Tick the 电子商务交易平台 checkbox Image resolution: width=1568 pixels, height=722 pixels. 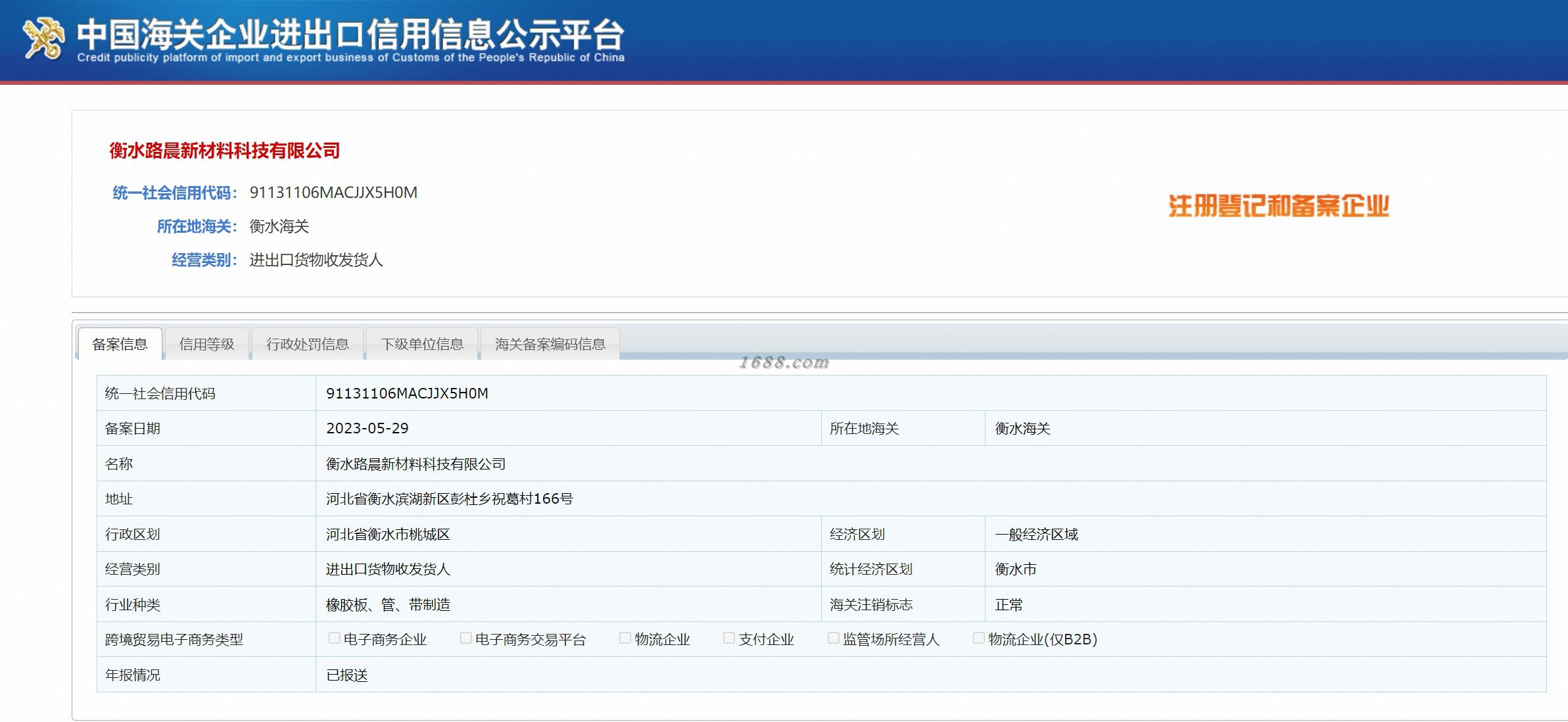click(x=465, y=638)
